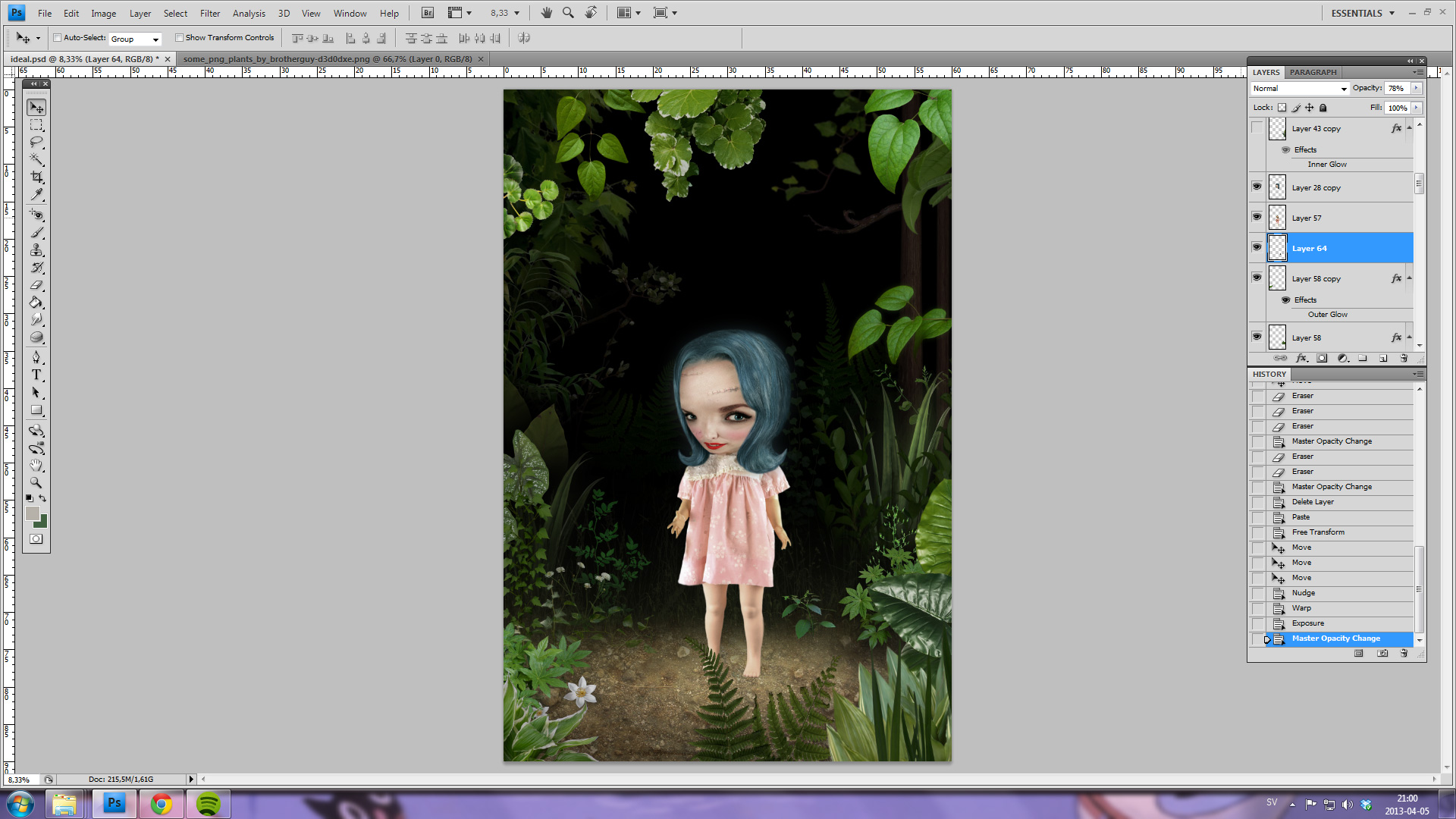Open the blend mode Normal dropdown
This screenshot has height=819, width=1456.
tap(1300, 89)
